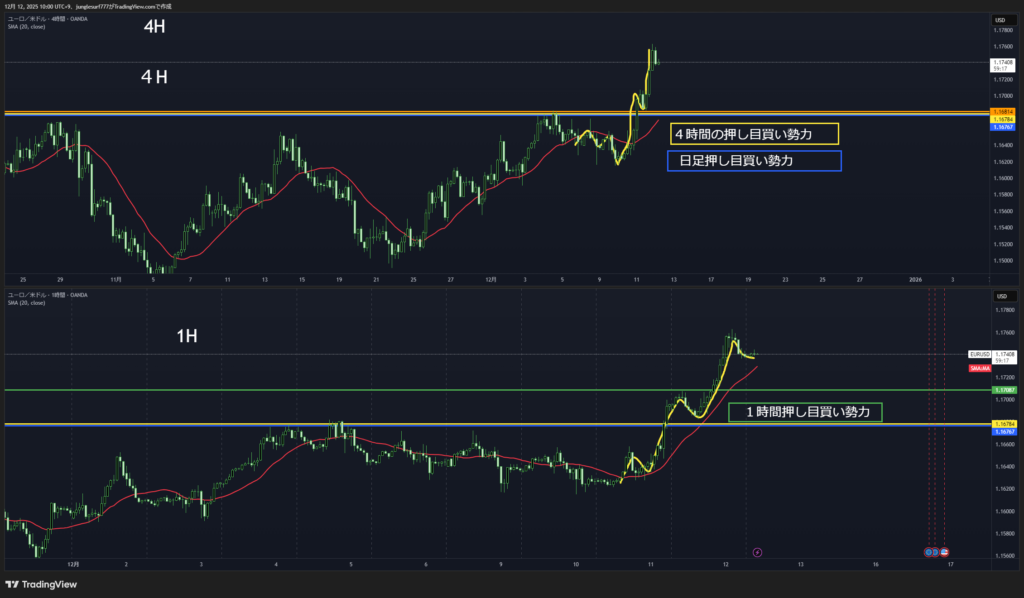1024x598 pixels.
Task: Click the EURUSD symbol tag on lower price scale
Action: (979, 354)
